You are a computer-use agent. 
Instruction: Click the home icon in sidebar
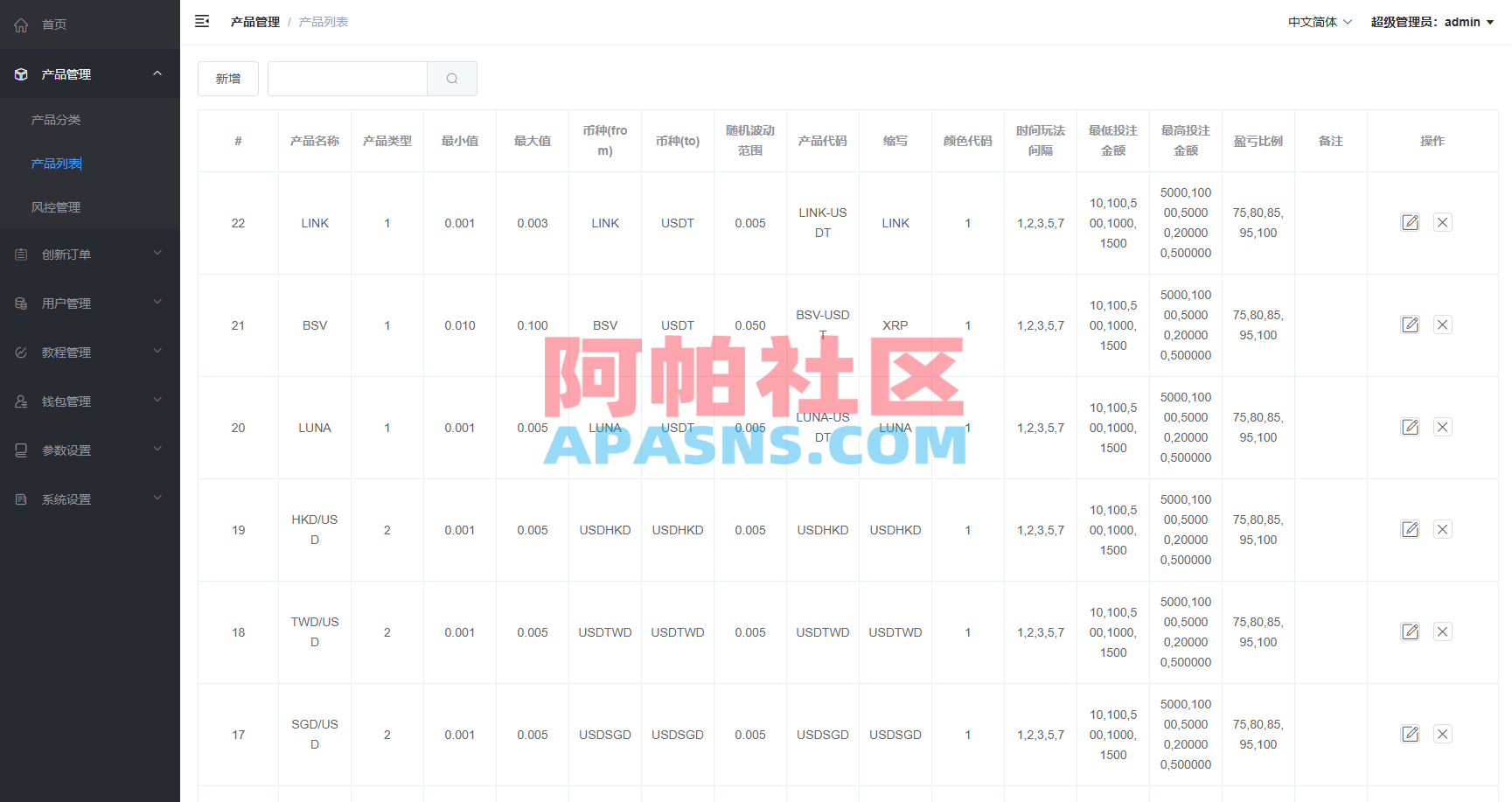click(21, 24)
